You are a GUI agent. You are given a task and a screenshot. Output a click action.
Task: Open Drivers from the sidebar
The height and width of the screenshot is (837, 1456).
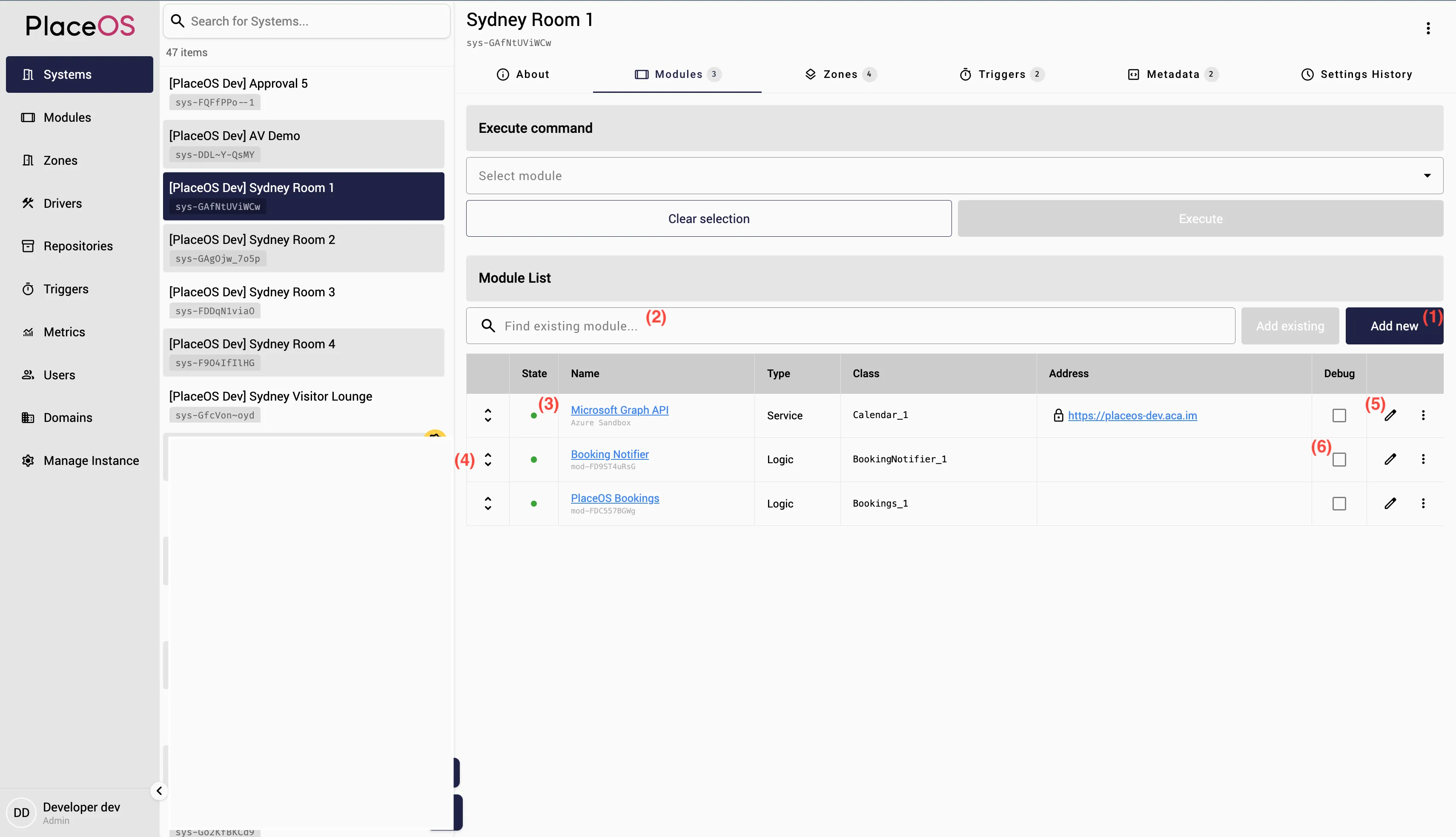point(63,203)
